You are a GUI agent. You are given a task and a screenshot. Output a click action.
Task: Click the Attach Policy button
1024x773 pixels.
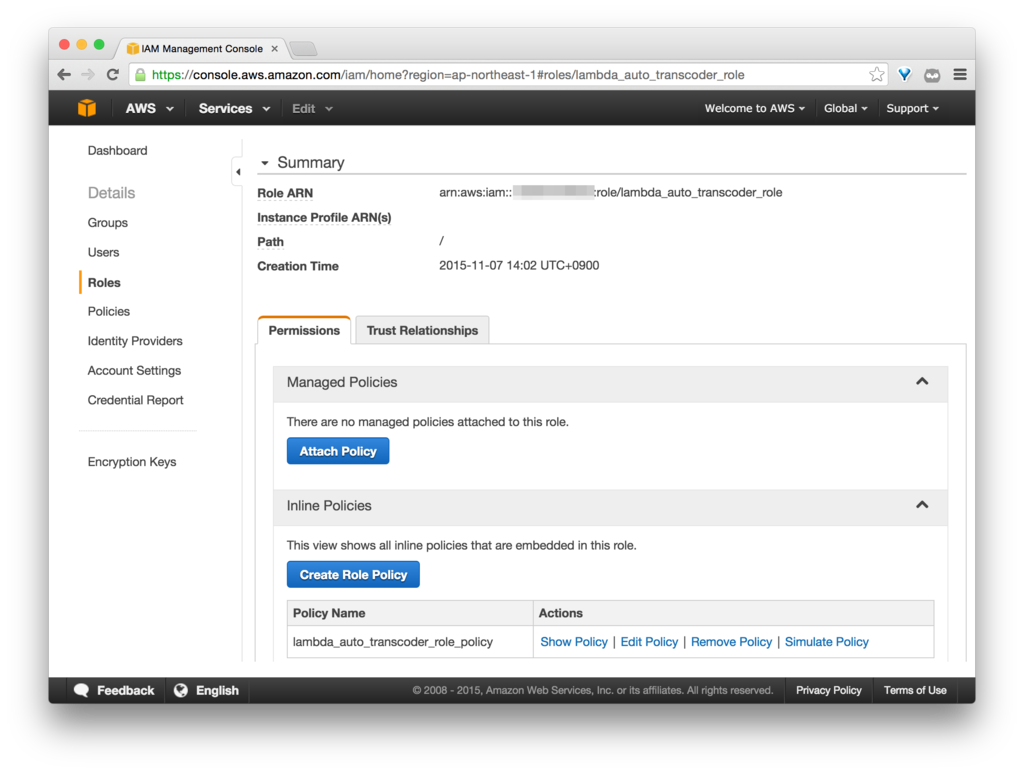(338, 451)
